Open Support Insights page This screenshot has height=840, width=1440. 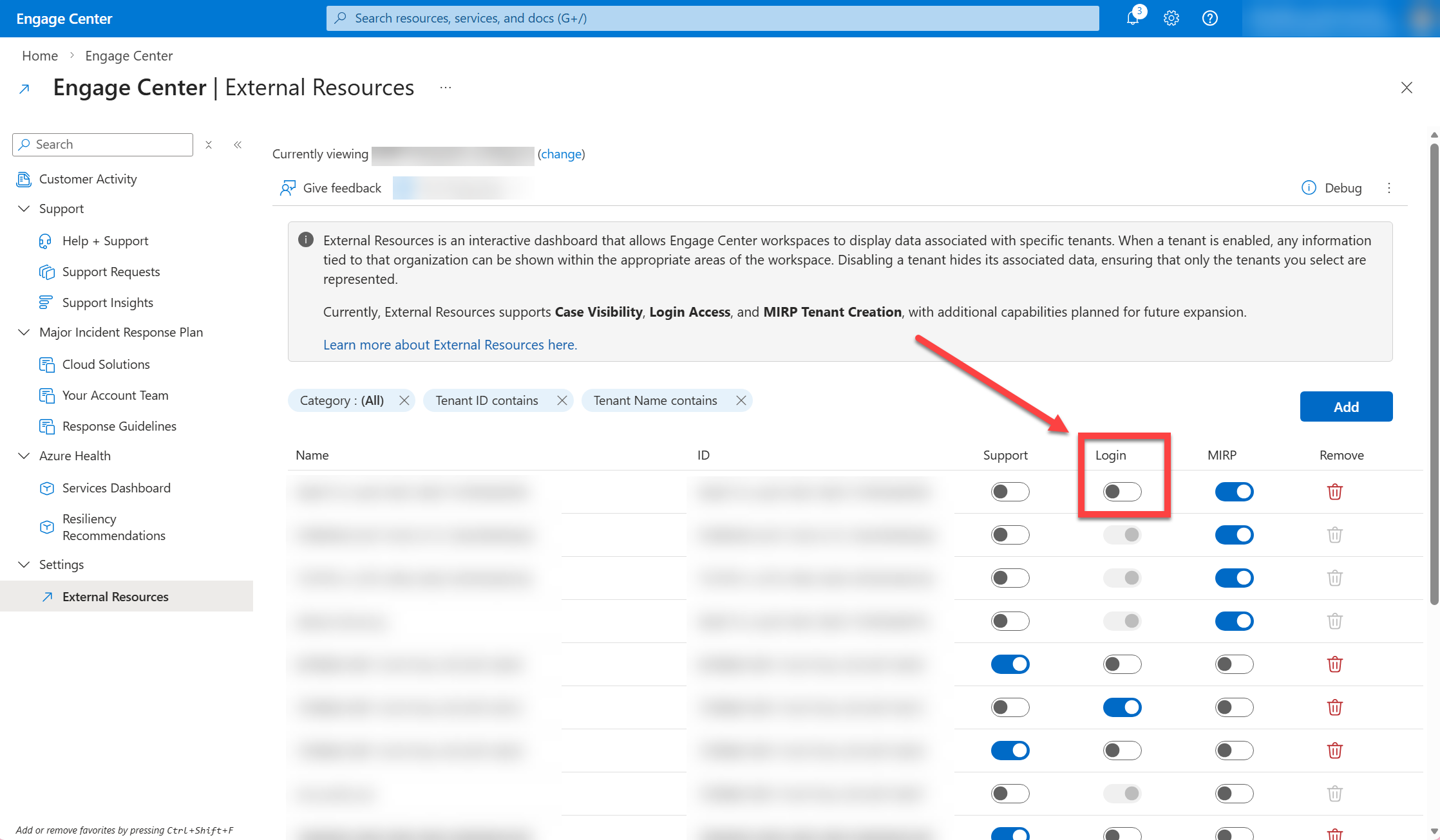coord(108,303)
